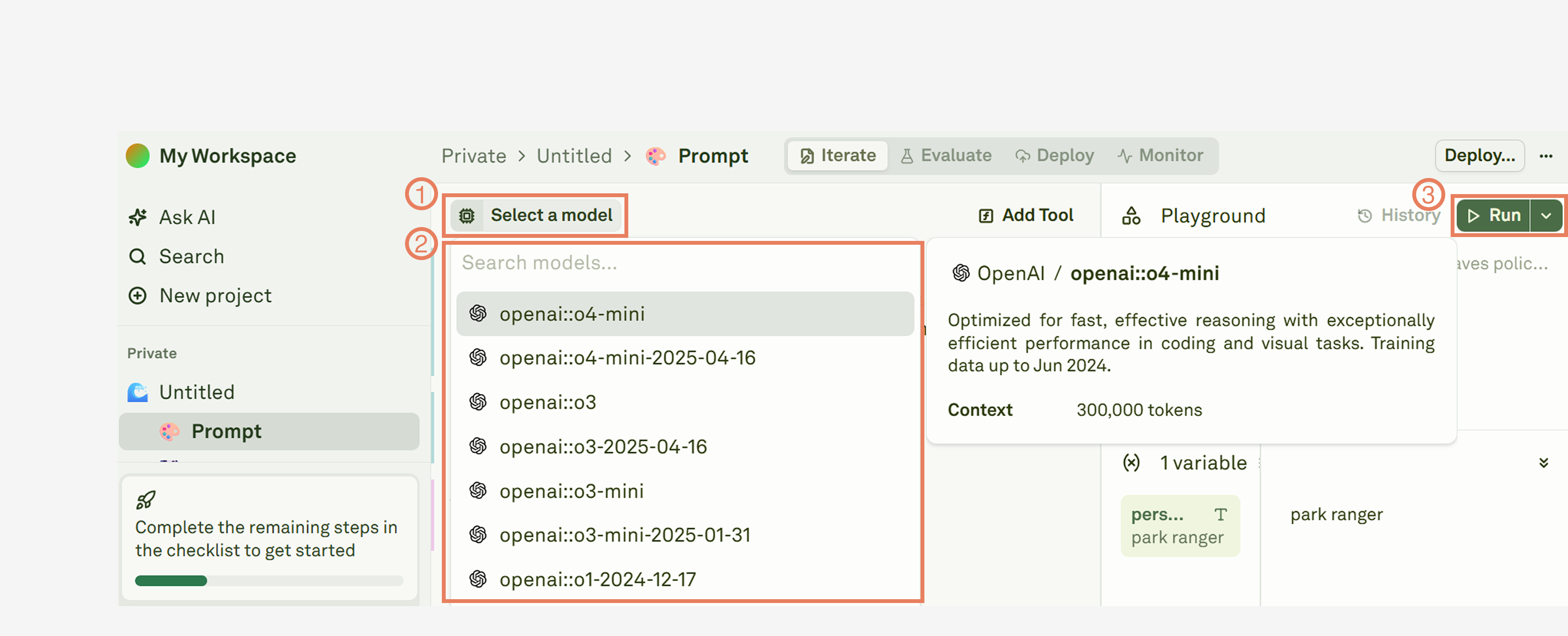Select openai::o4-mini model
1568x636 pixels.
(x=685, y=314)
